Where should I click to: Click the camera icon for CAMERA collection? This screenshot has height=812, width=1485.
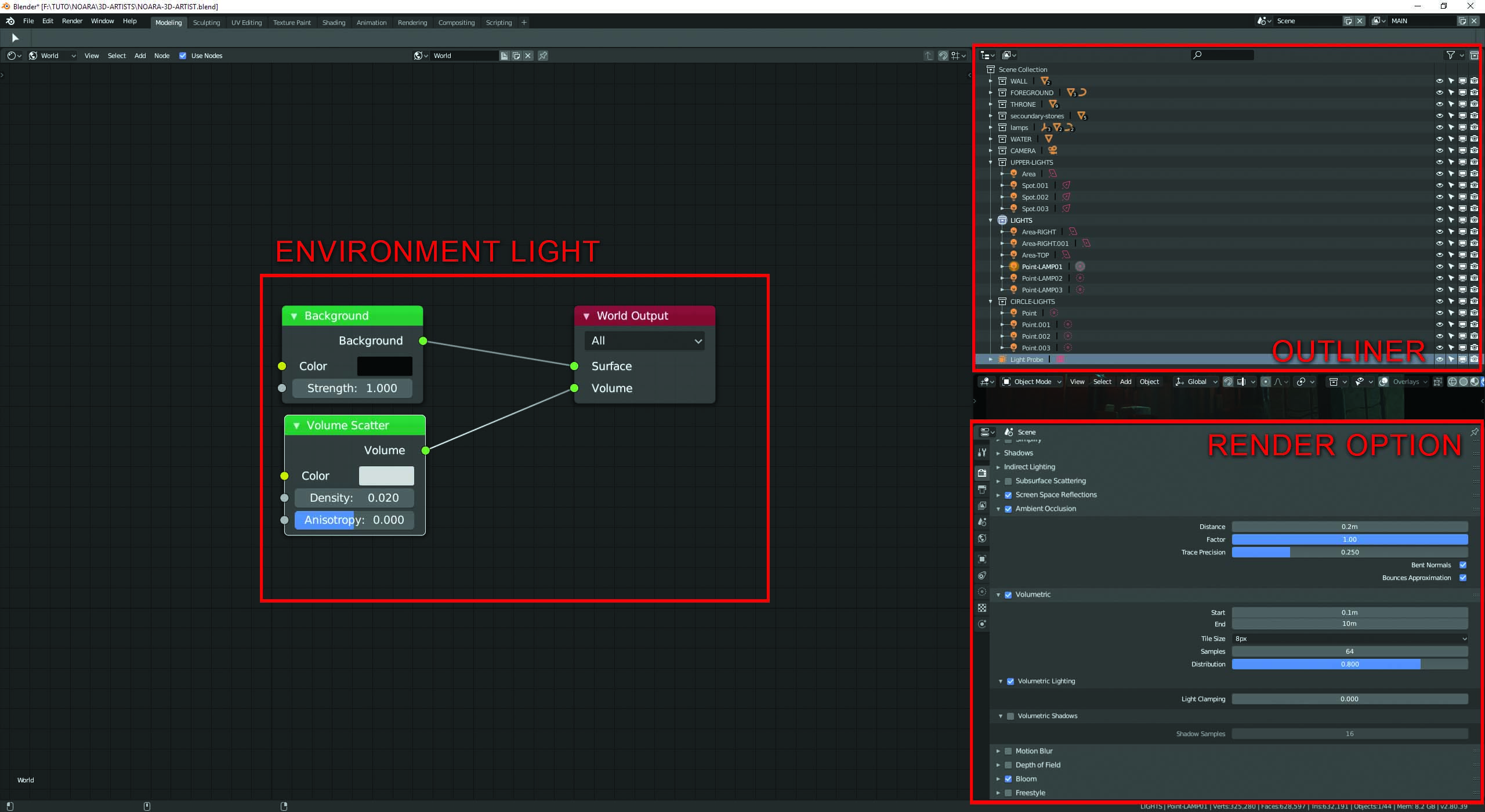[x=1474, y=150]
